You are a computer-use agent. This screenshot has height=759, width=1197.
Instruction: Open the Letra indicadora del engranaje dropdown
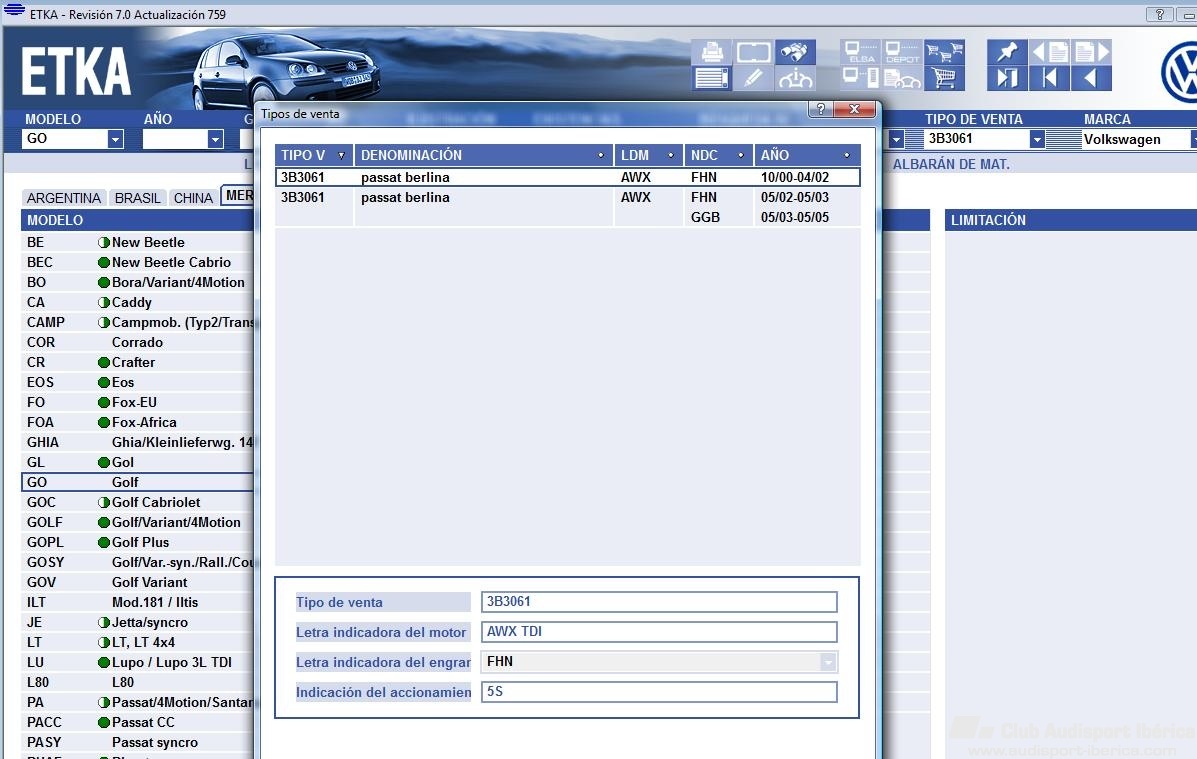coord(828,662)
